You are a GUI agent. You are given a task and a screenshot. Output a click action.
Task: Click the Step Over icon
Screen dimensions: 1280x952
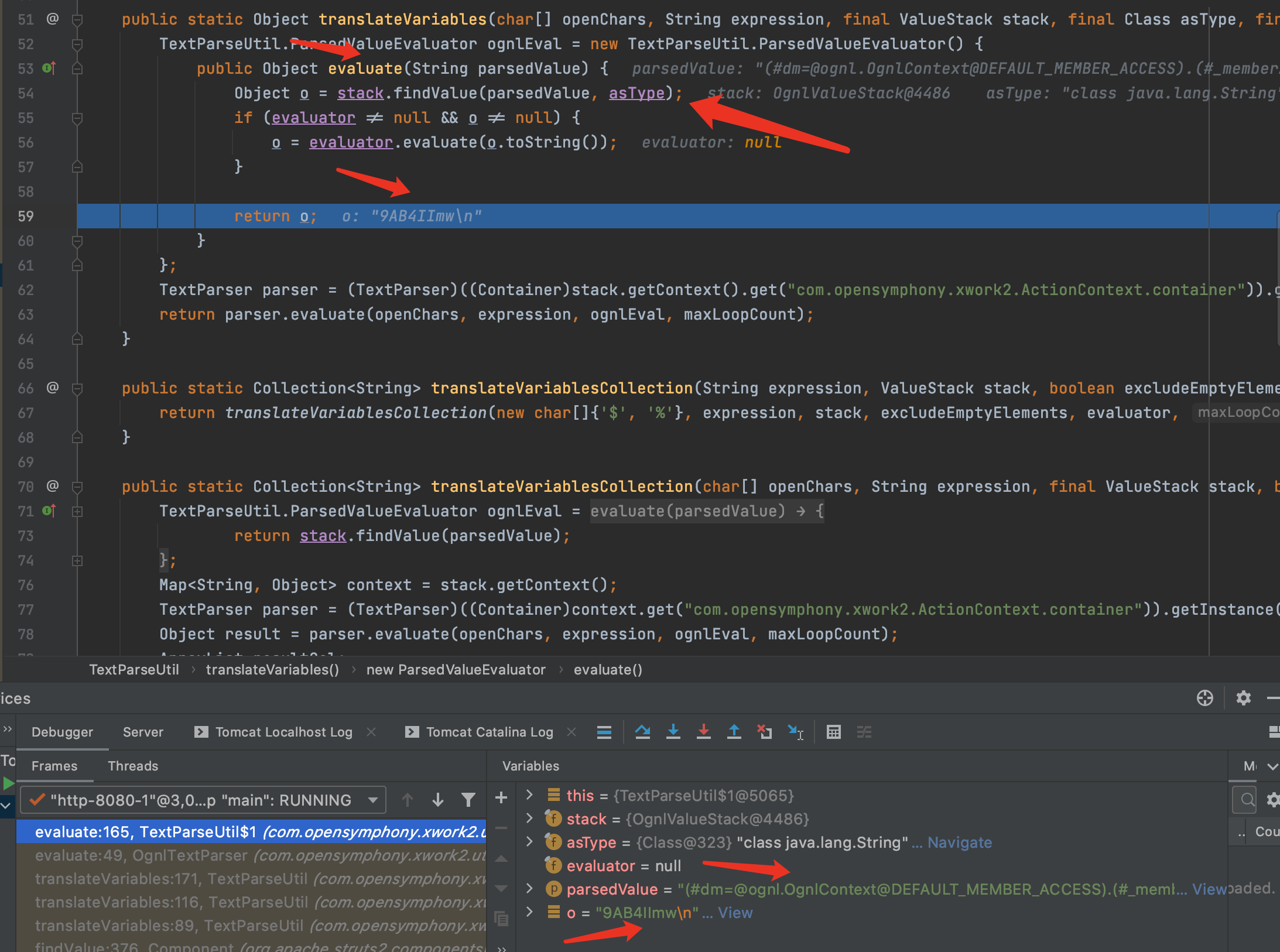(x=642, y=732)
